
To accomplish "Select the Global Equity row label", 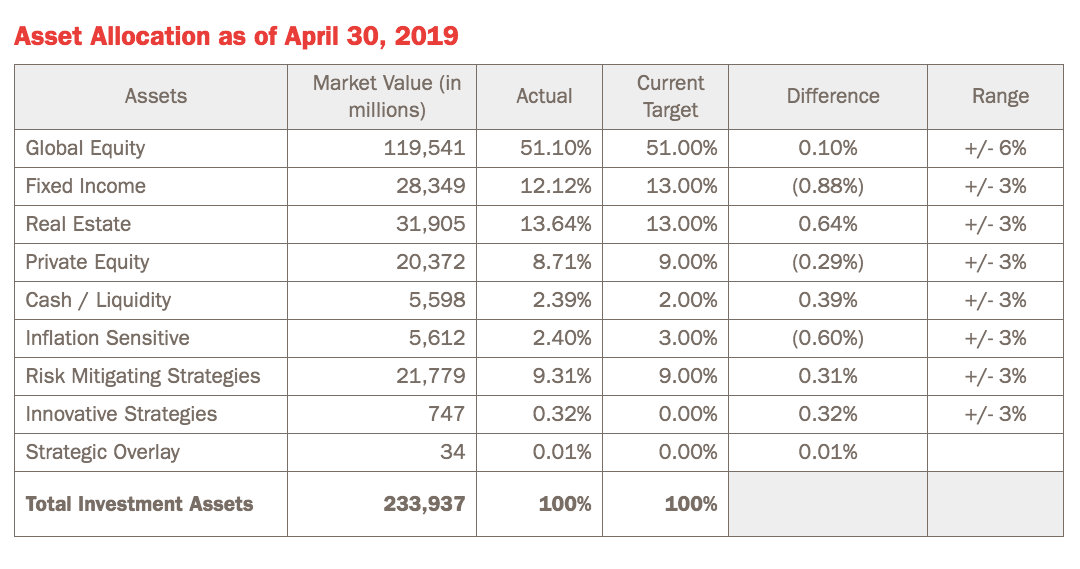I will (86, 148).
